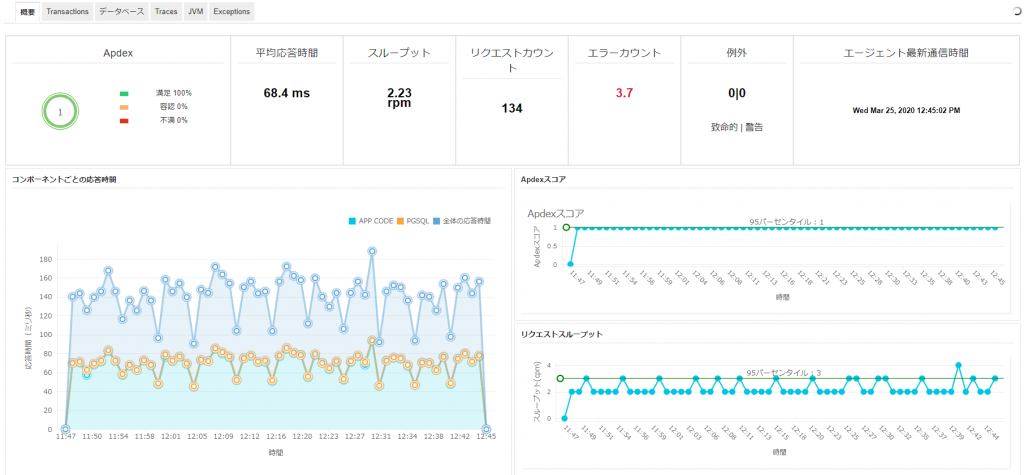Click the red 不満 0% legend marker
This screenshot has height=475, width=1024.
point(124,121)
